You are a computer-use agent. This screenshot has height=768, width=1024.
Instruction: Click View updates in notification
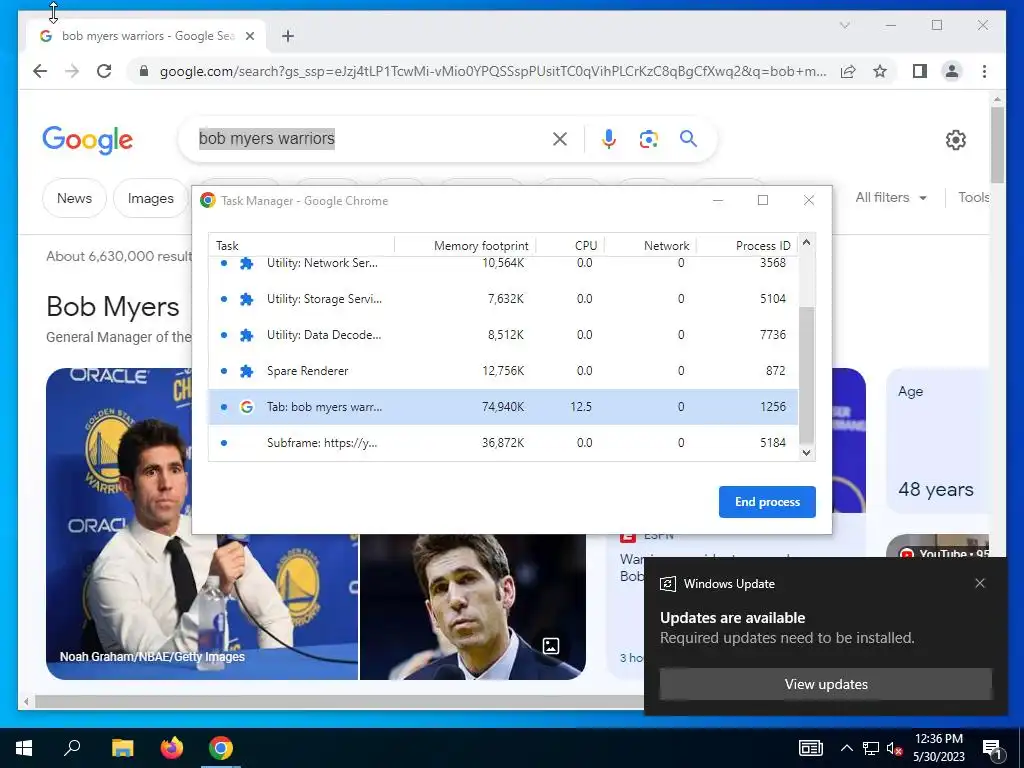[x=825, y=684]
